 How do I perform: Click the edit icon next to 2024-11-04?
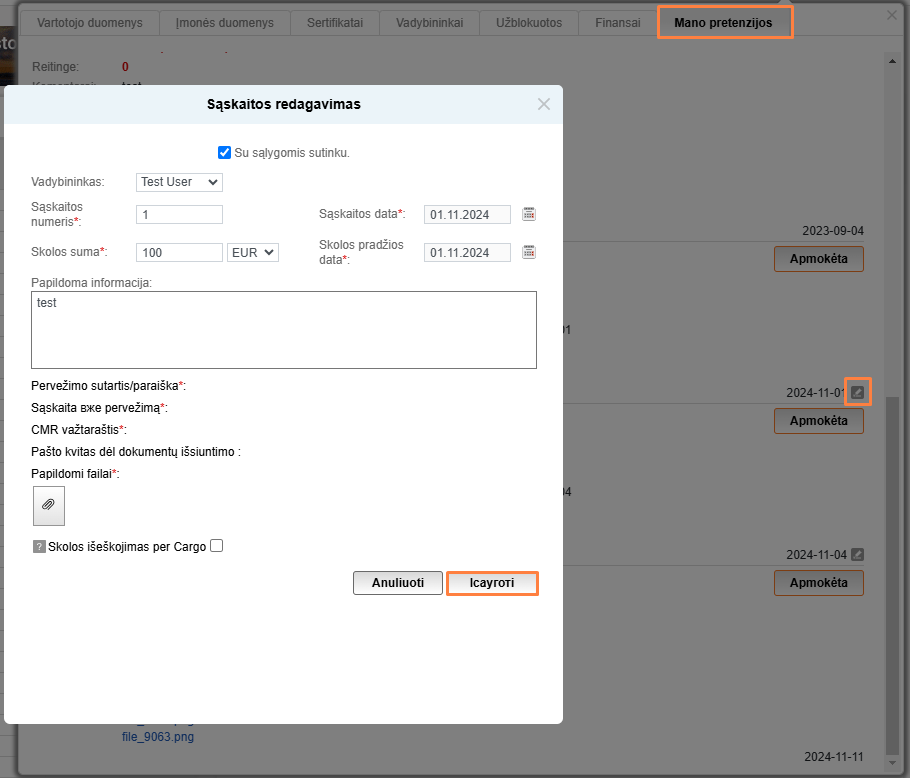857,554
